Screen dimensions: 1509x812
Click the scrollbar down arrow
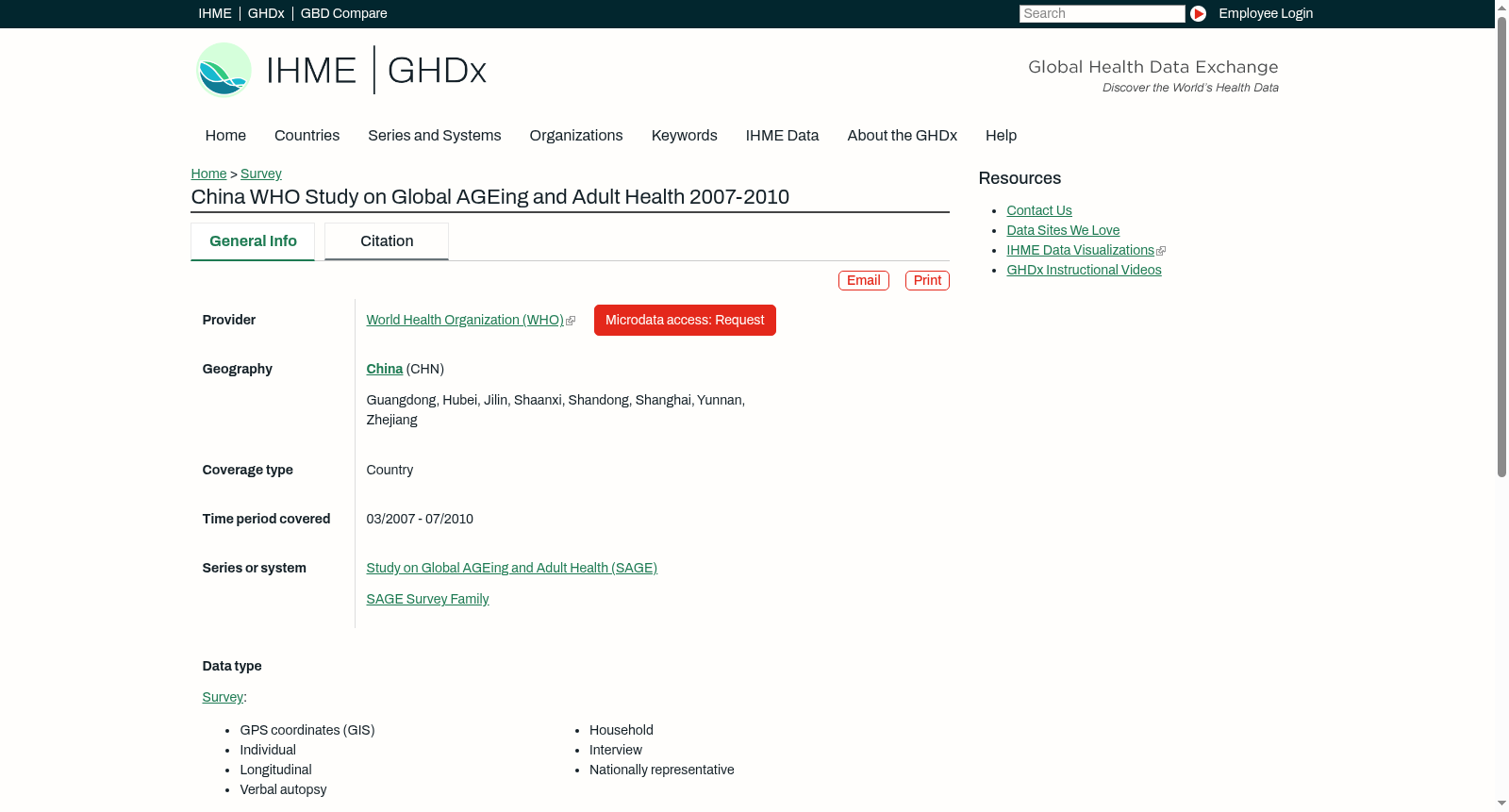(1501, 804)
